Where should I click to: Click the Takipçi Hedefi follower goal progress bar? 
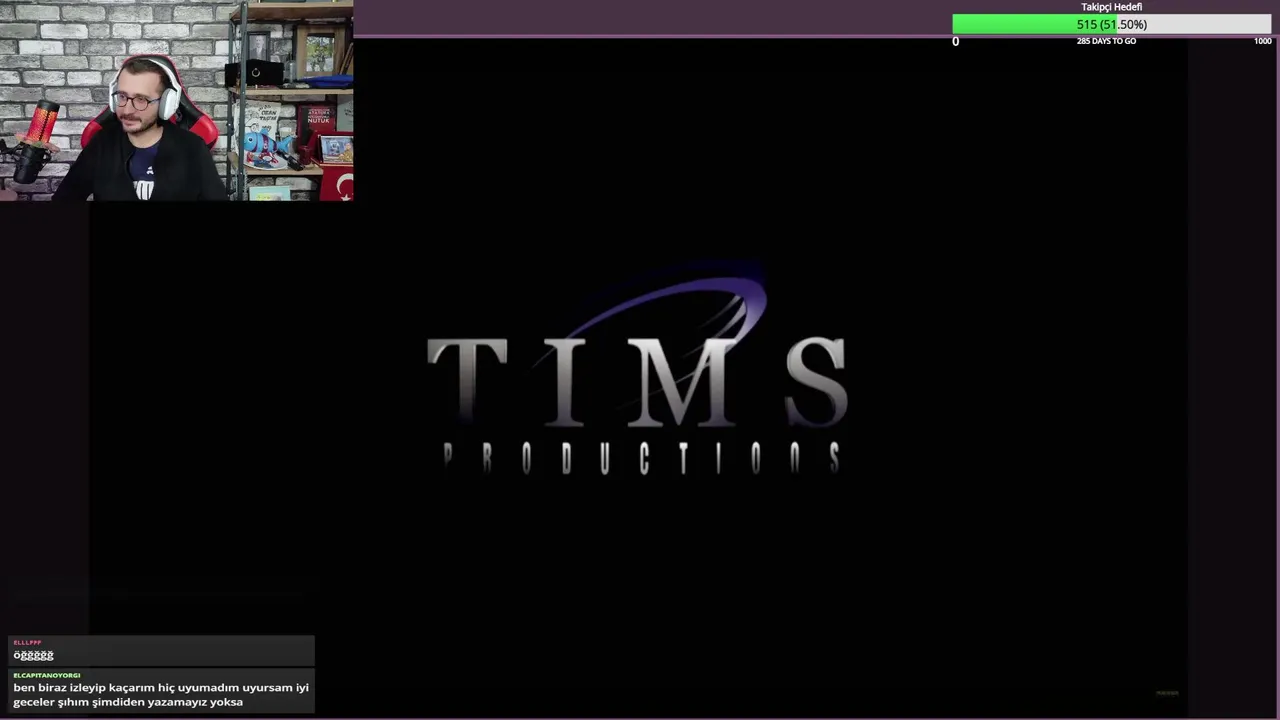1111,24
